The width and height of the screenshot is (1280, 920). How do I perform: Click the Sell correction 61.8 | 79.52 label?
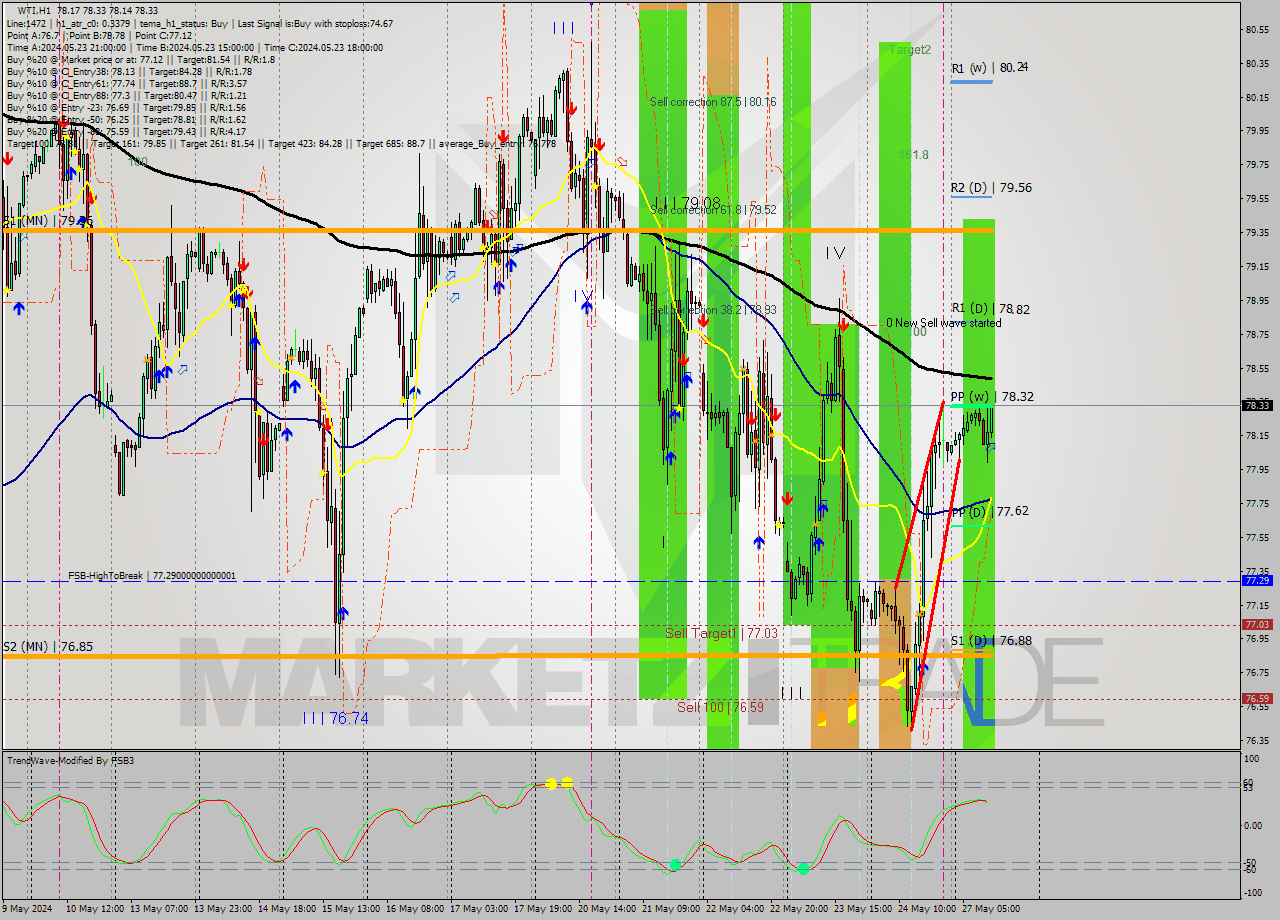pos(712,209)
